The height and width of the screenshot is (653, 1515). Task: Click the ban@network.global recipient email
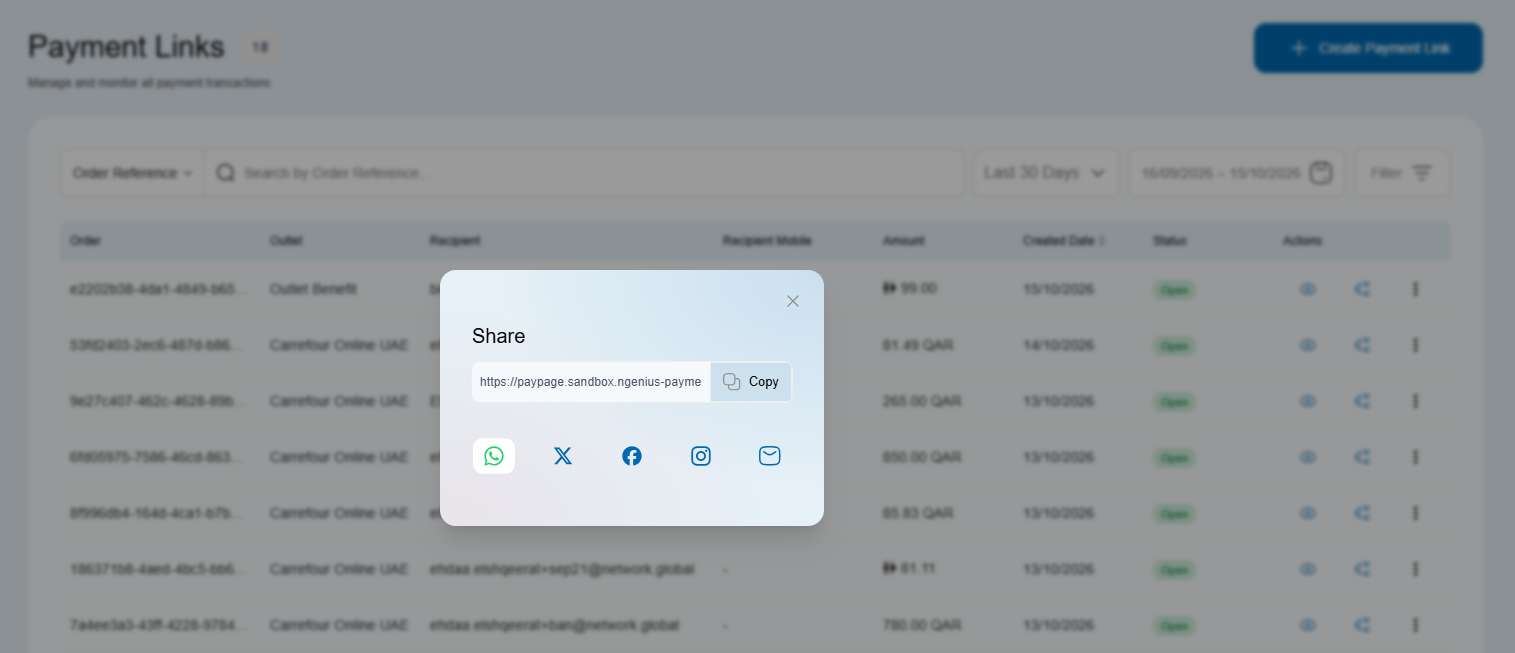pyautogui.click(x=555, y=625)
